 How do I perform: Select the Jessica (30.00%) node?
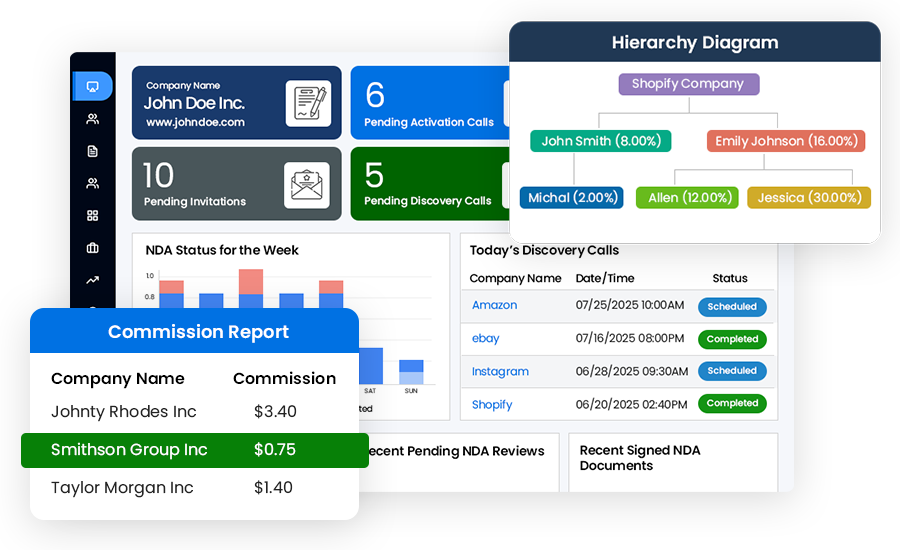click(x=809, y=197)
